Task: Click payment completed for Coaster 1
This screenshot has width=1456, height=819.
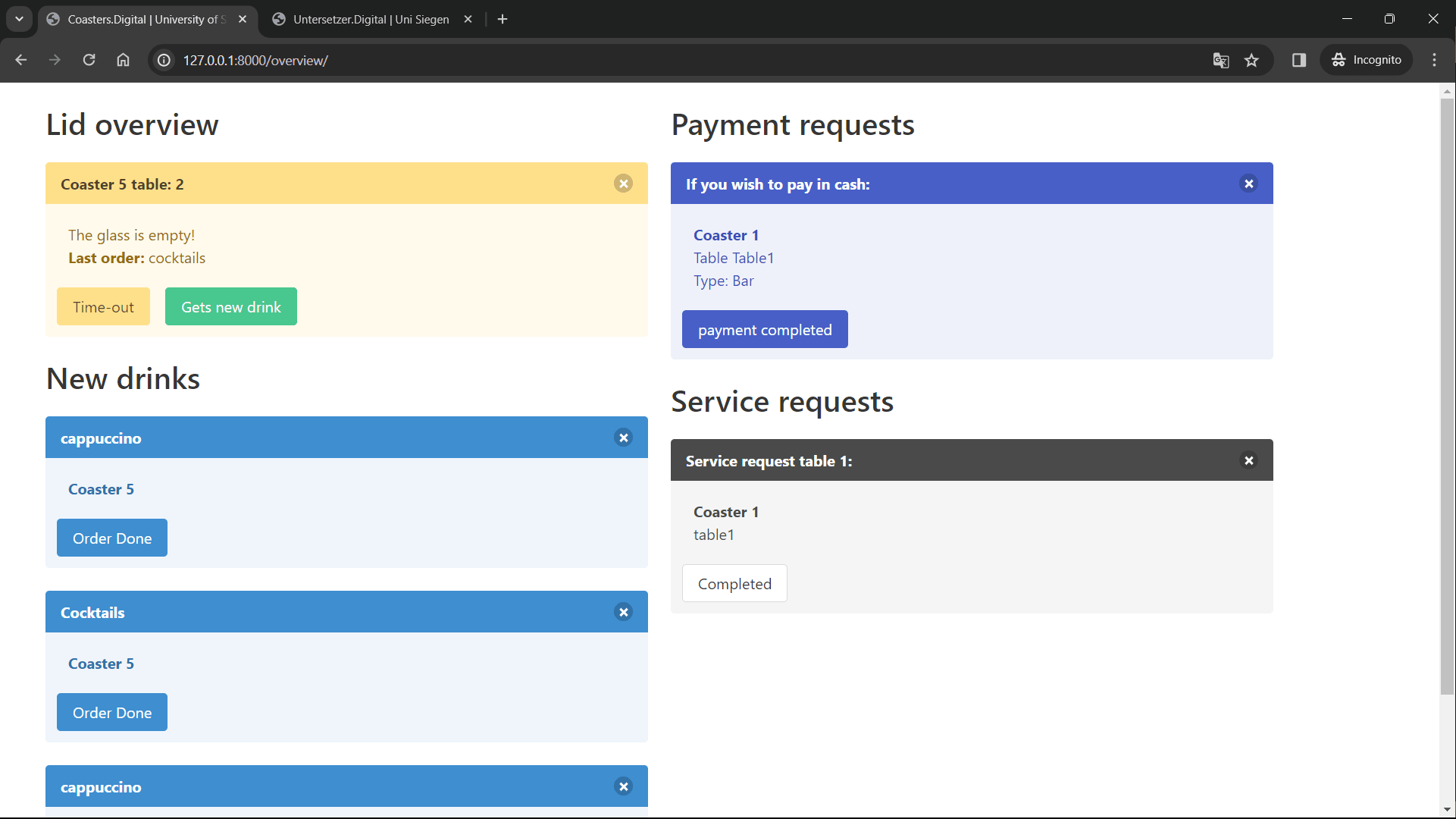Action: click(765, 329)
